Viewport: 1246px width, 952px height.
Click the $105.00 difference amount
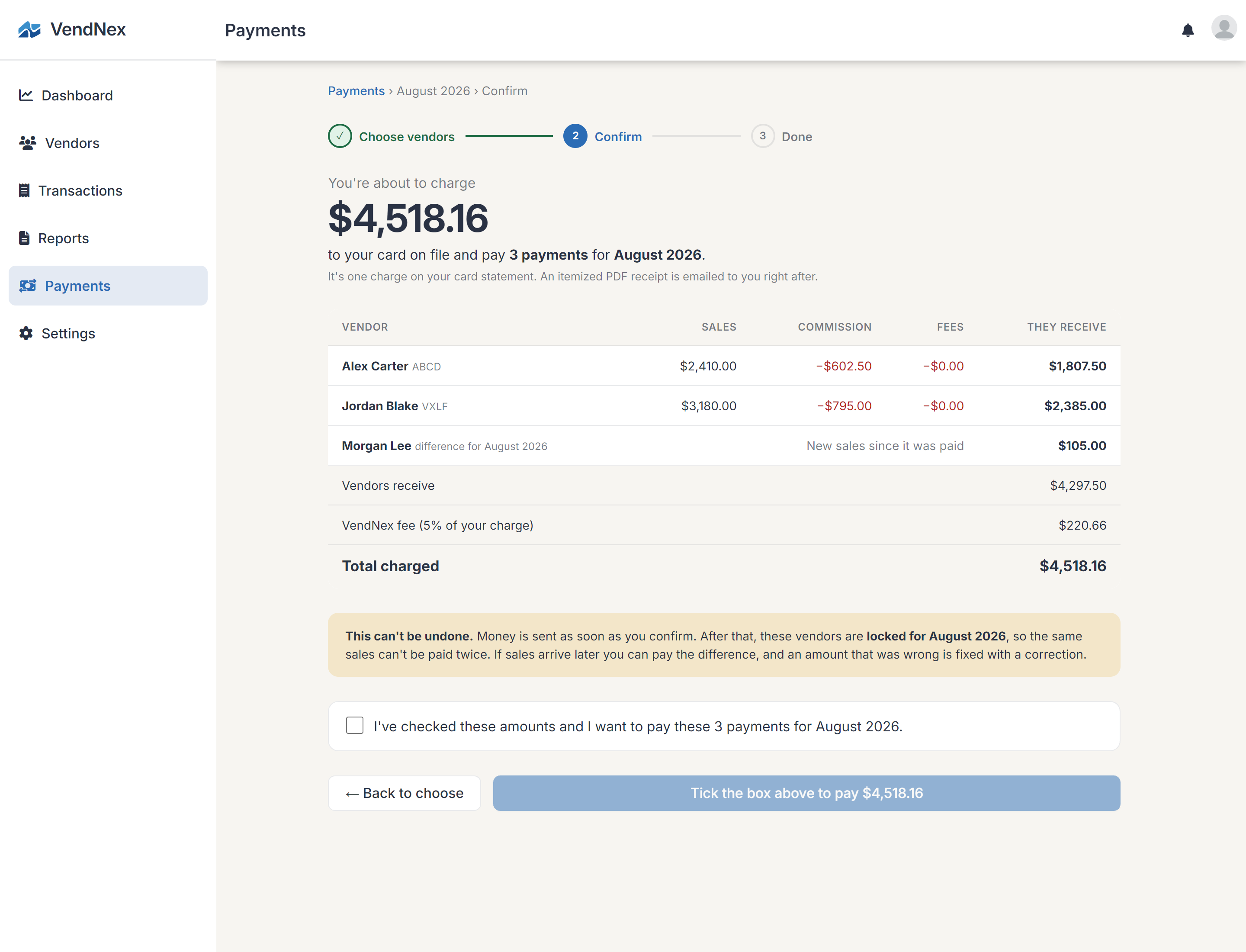1082,446
